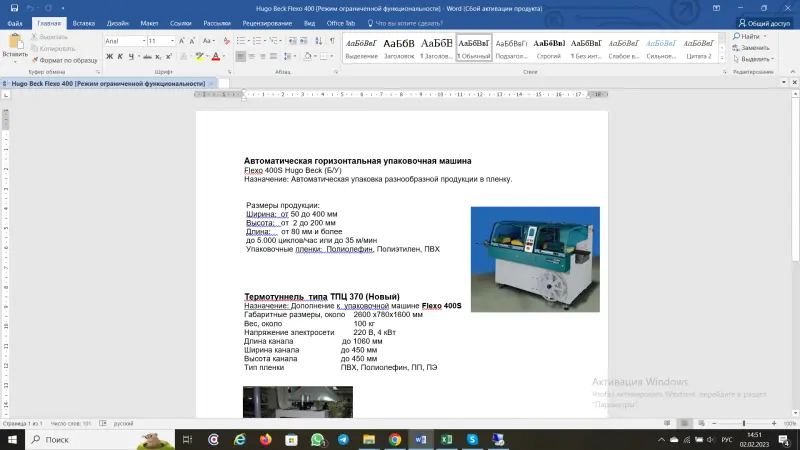Click the sort (A-Z) icon
Viewport: 800px width, 450px height.
[318, 41]
